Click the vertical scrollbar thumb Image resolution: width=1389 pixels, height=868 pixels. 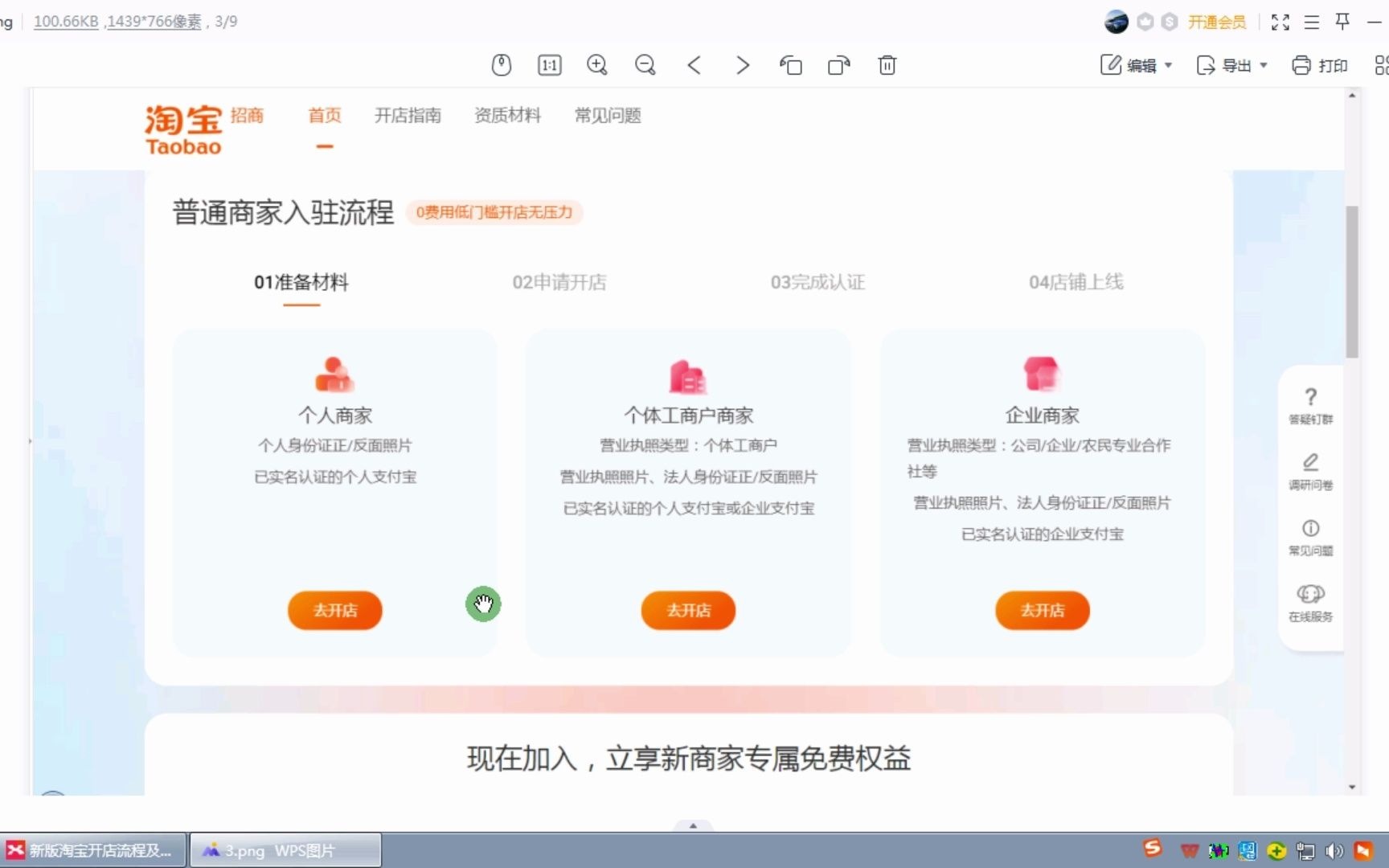tap(1352, 281)
